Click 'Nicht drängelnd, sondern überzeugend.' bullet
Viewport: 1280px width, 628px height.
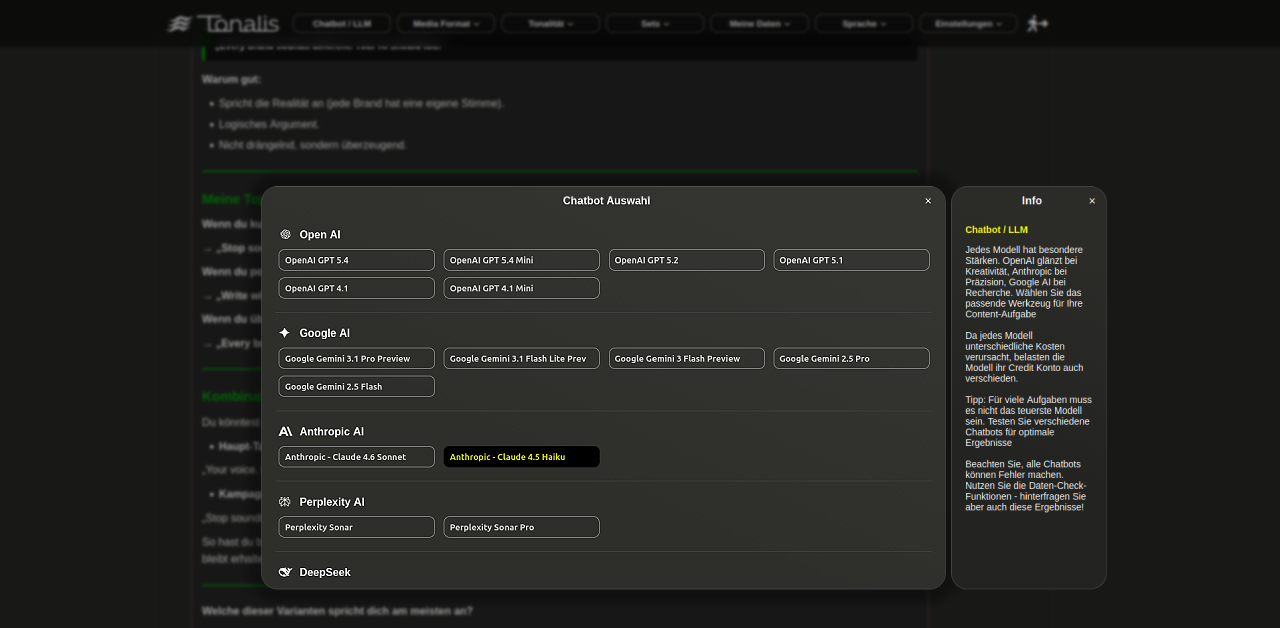pyautogui.click(x=313, y=145)
